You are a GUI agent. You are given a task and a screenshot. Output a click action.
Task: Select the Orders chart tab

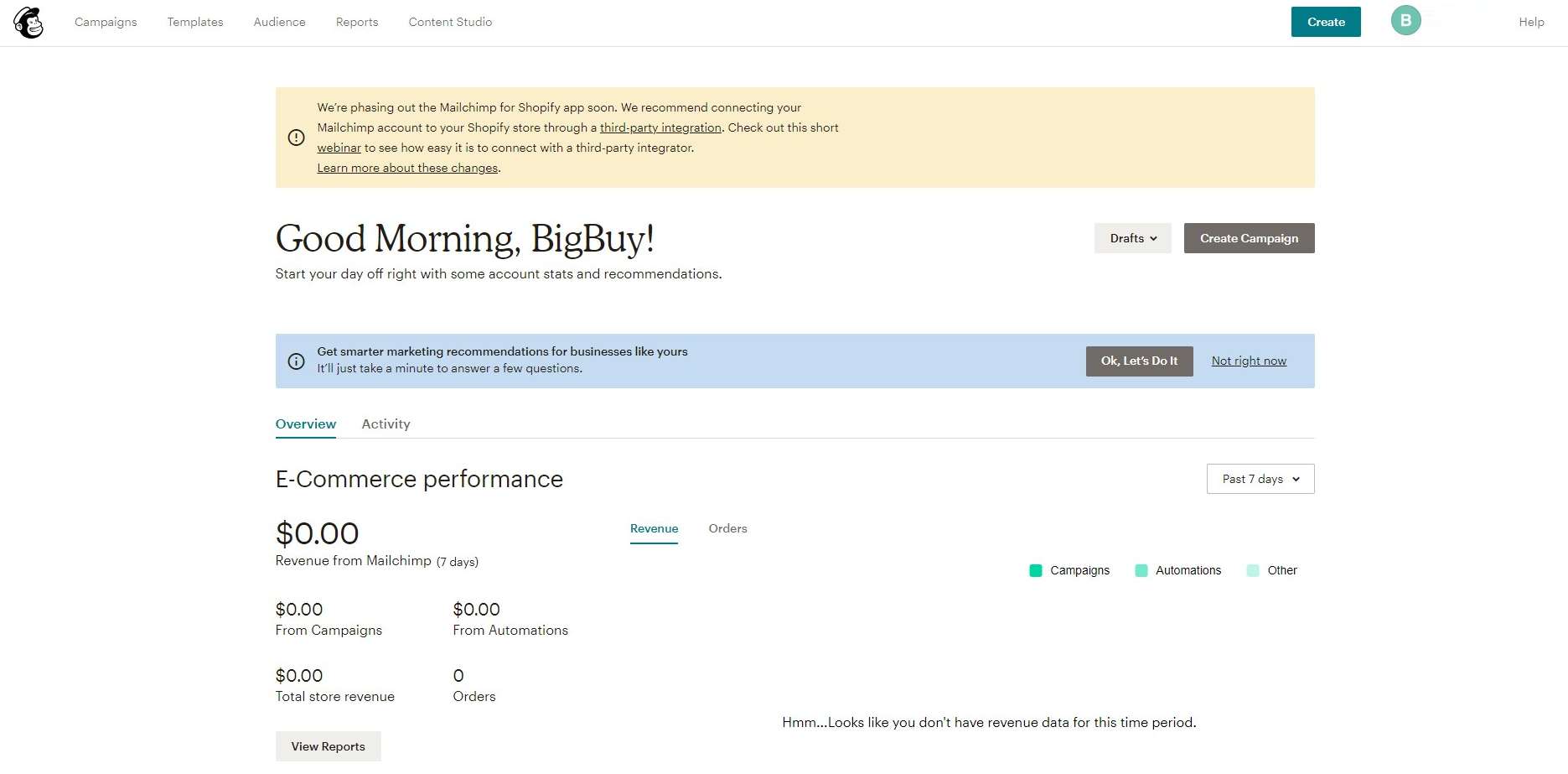point(727,529)
